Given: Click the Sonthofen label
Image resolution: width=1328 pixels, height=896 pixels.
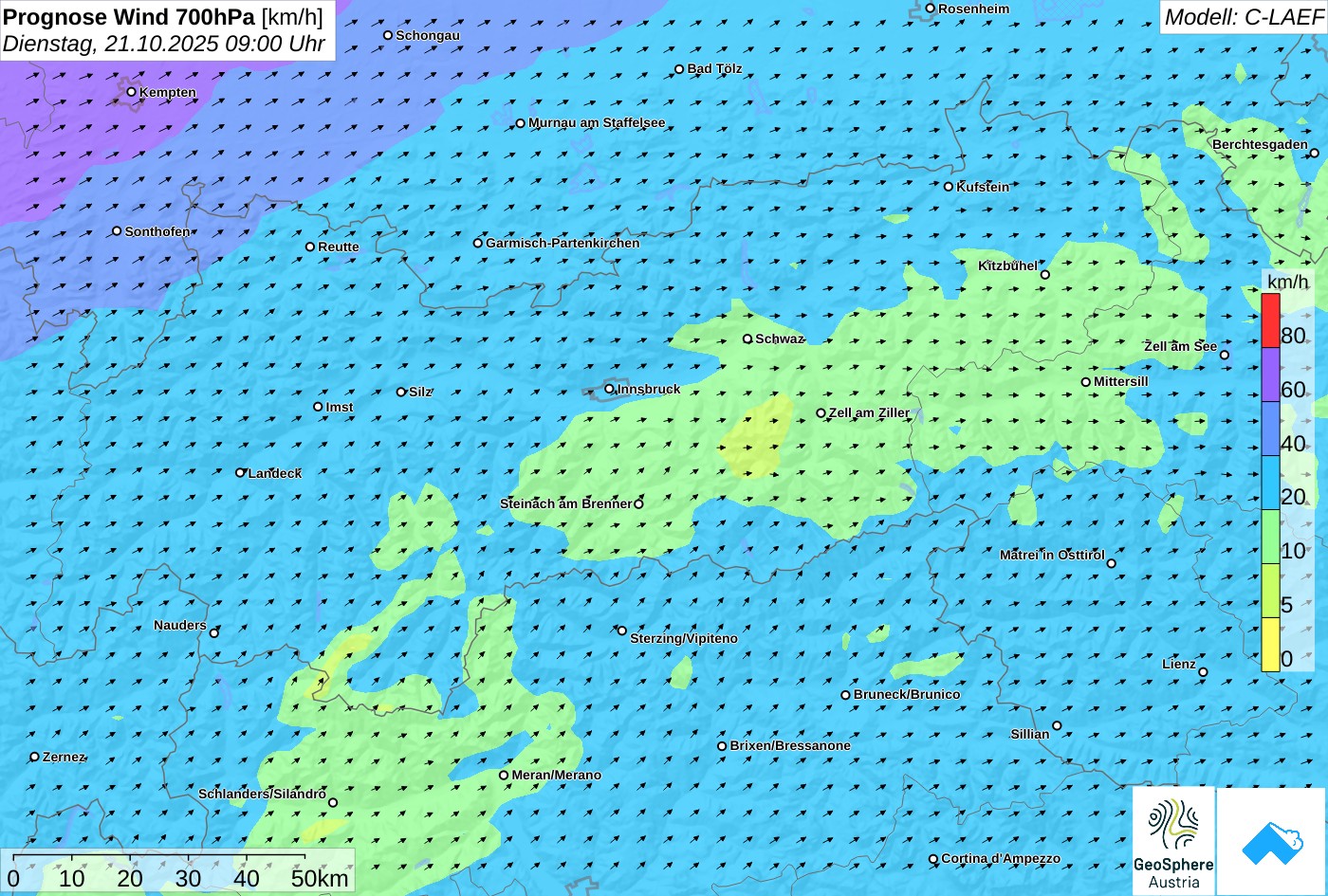Looking at the screenshot, I should 157,231.
